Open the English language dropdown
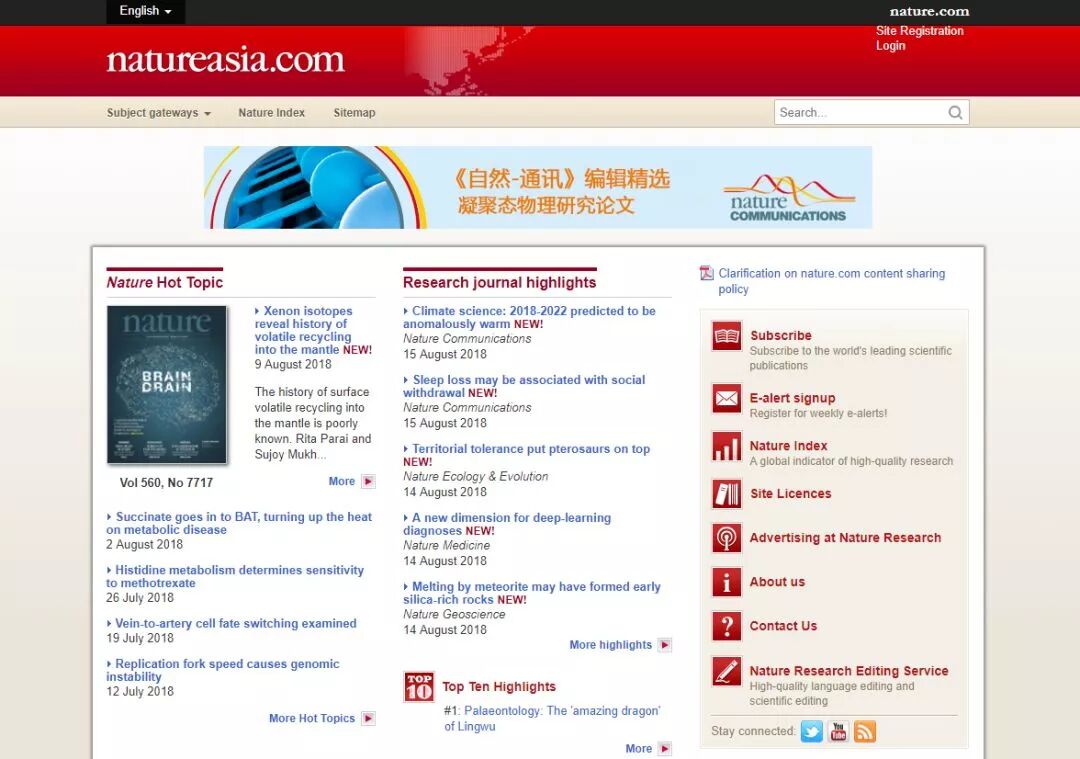The height and width of the screenshot is (759, 1080). point(145,11)
